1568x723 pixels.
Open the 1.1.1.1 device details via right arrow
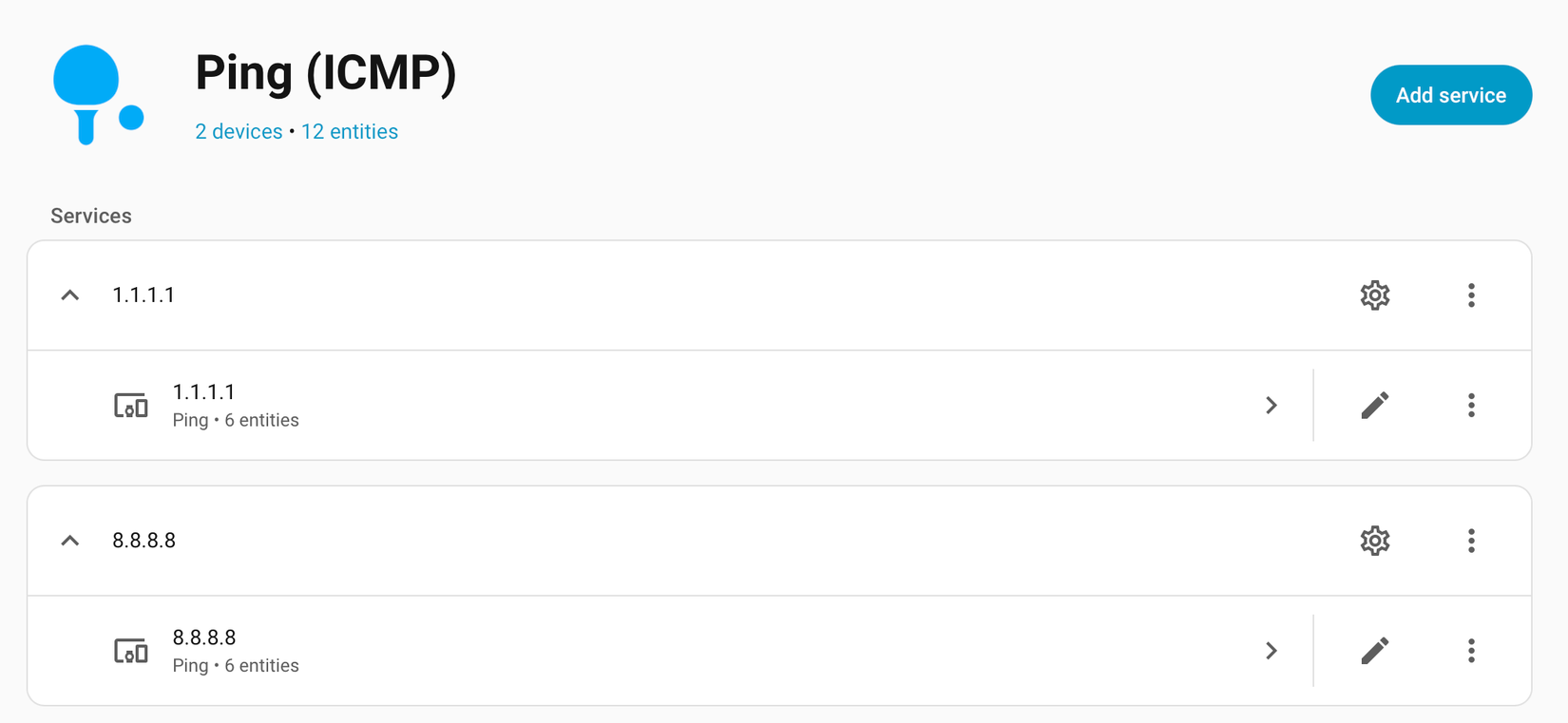pos(1272,405)
